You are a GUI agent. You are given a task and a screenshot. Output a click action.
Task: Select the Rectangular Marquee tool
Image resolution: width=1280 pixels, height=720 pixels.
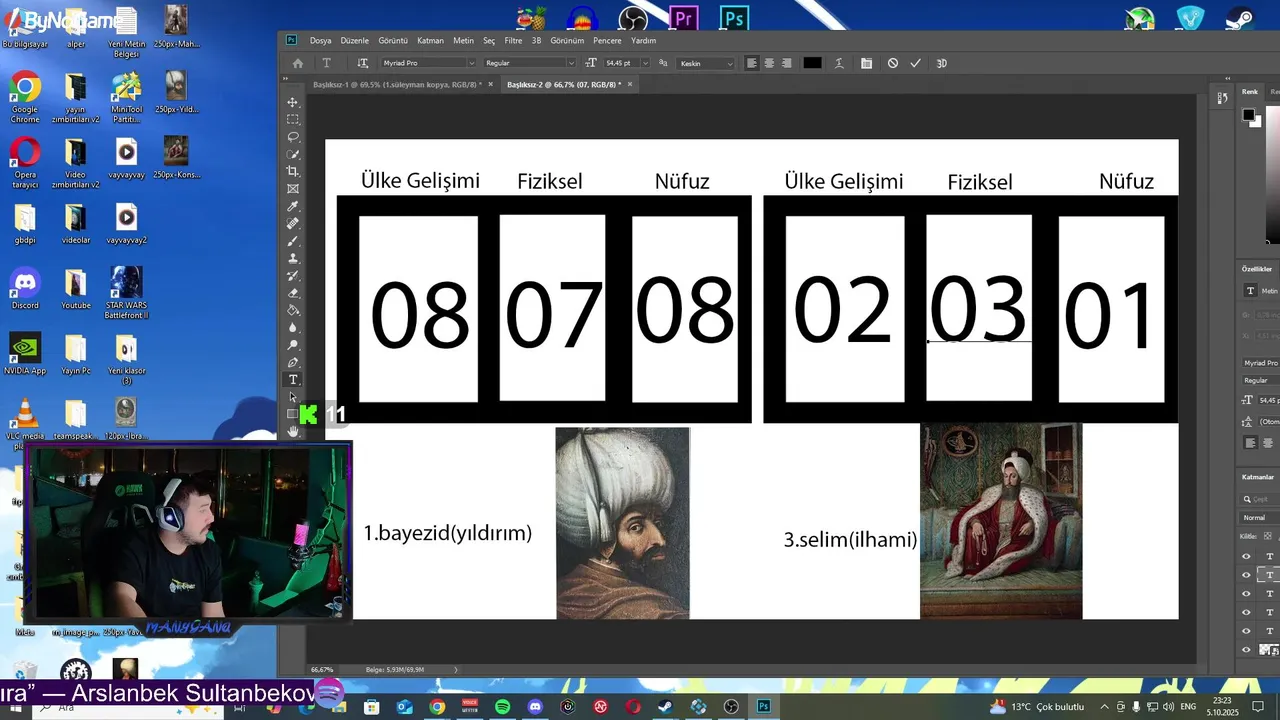[x=293, y=119]
